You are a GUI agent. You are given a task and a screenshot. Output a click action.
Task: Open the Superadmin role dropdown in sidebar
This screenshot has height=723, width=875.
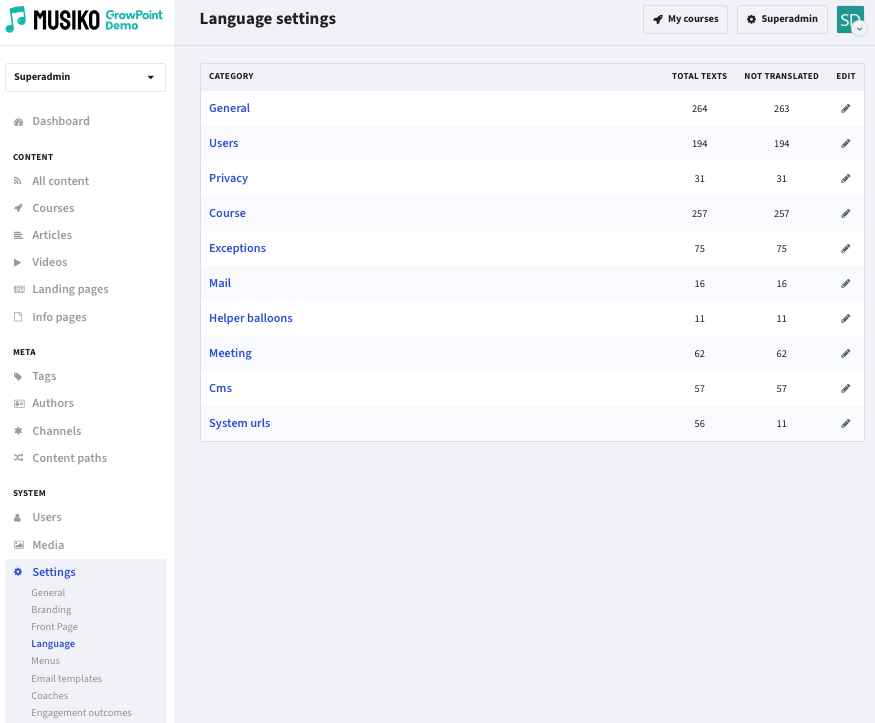click(85, 77)
